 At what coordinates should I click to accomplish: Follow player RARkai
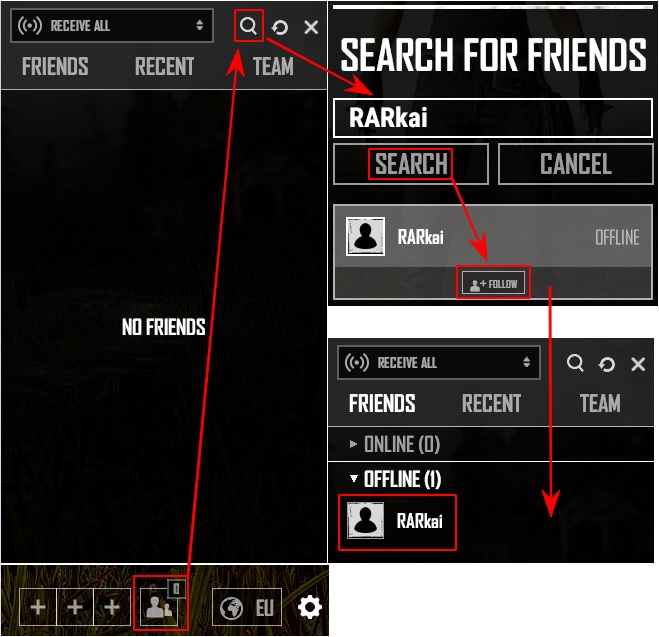click(x=493, y=284)
